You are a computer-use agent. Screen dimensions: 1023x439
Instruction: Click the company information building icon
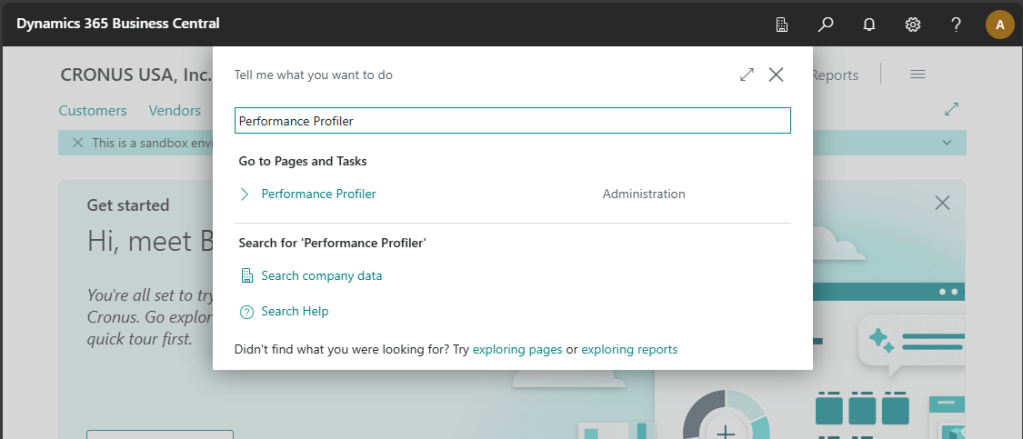(x=782, y=24)
